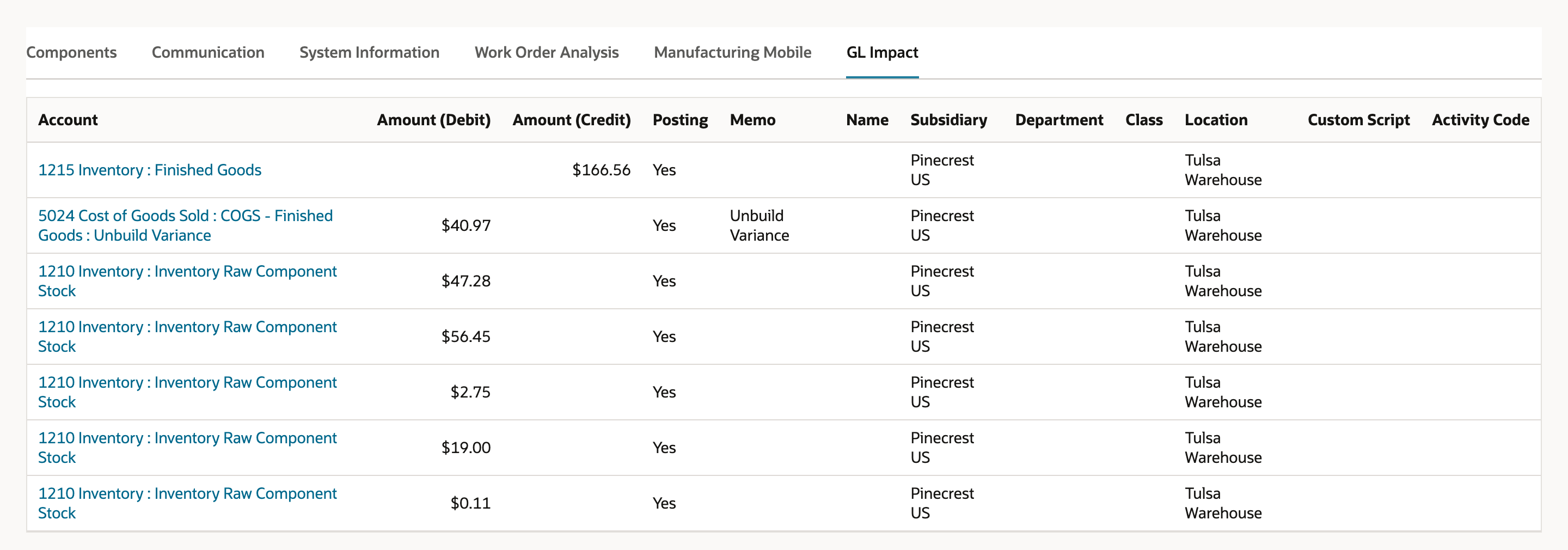The height and width of the screenshot is (550, 1568).
Task: Click the Subsidiary column header
Action: 948,120
